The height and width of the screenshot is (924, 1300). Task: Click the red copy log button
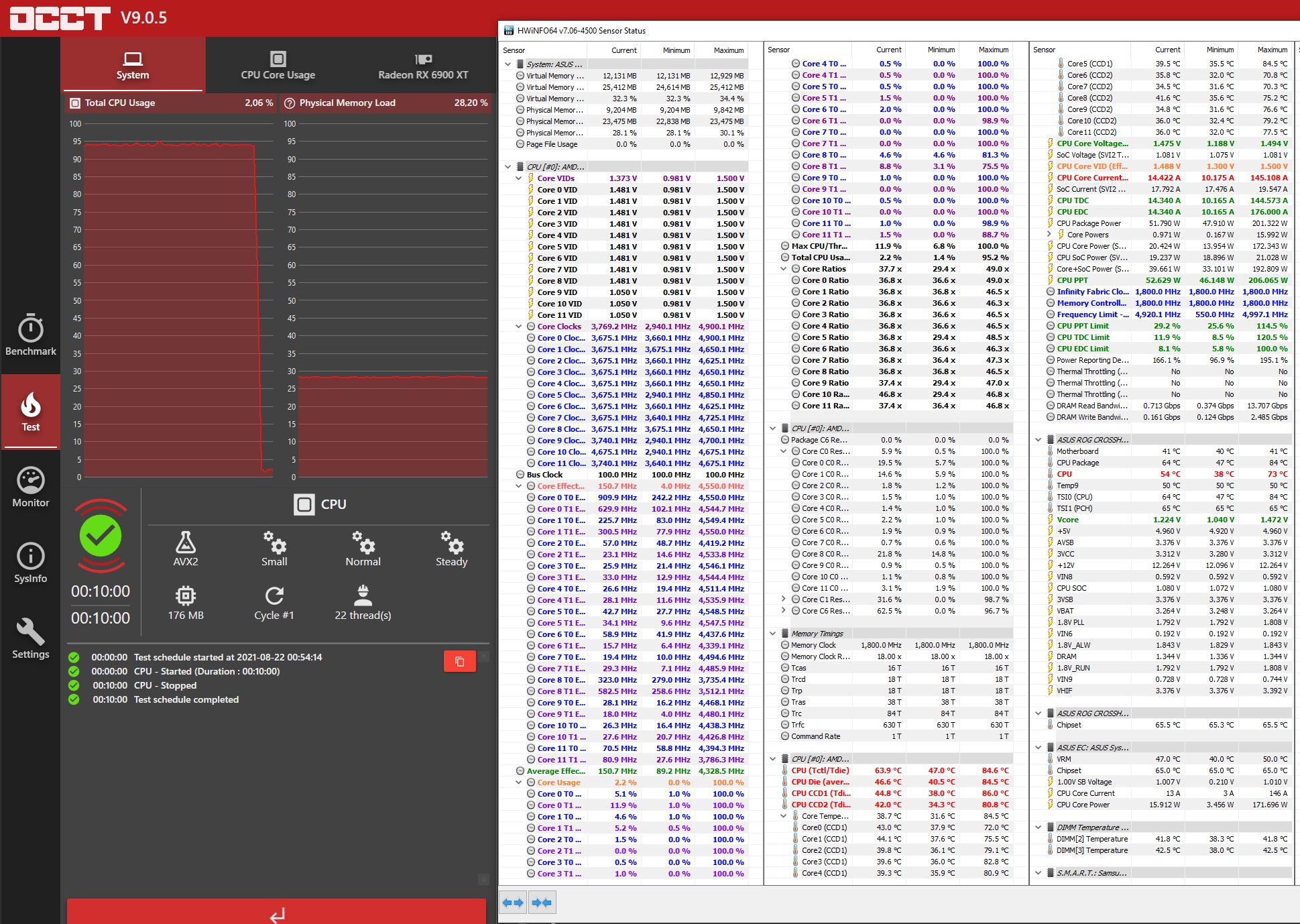pos(459,661)
